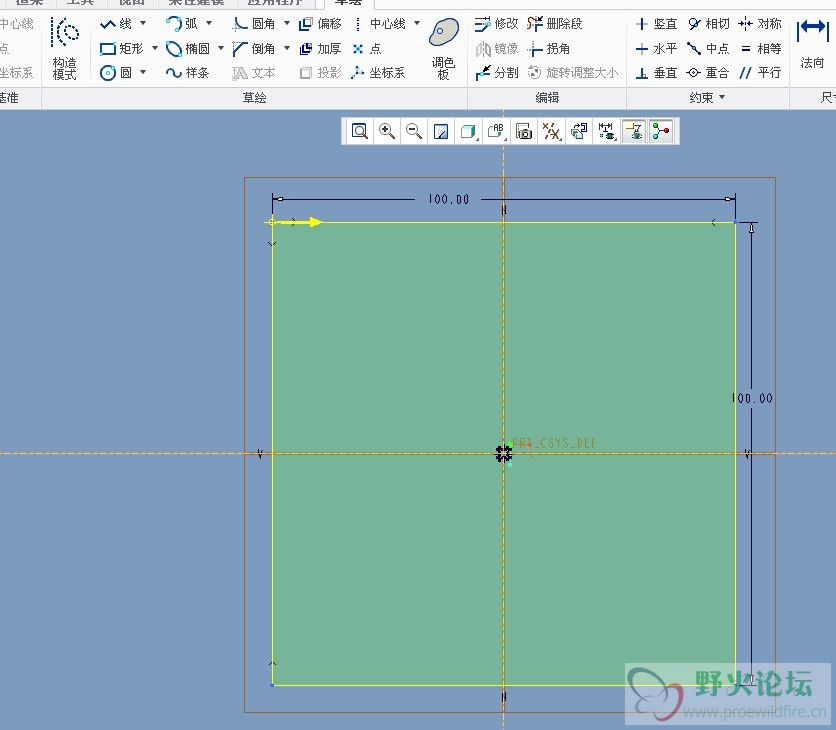
Task: Click the Corner (拐角) trim tool
Action: [549, 49]
